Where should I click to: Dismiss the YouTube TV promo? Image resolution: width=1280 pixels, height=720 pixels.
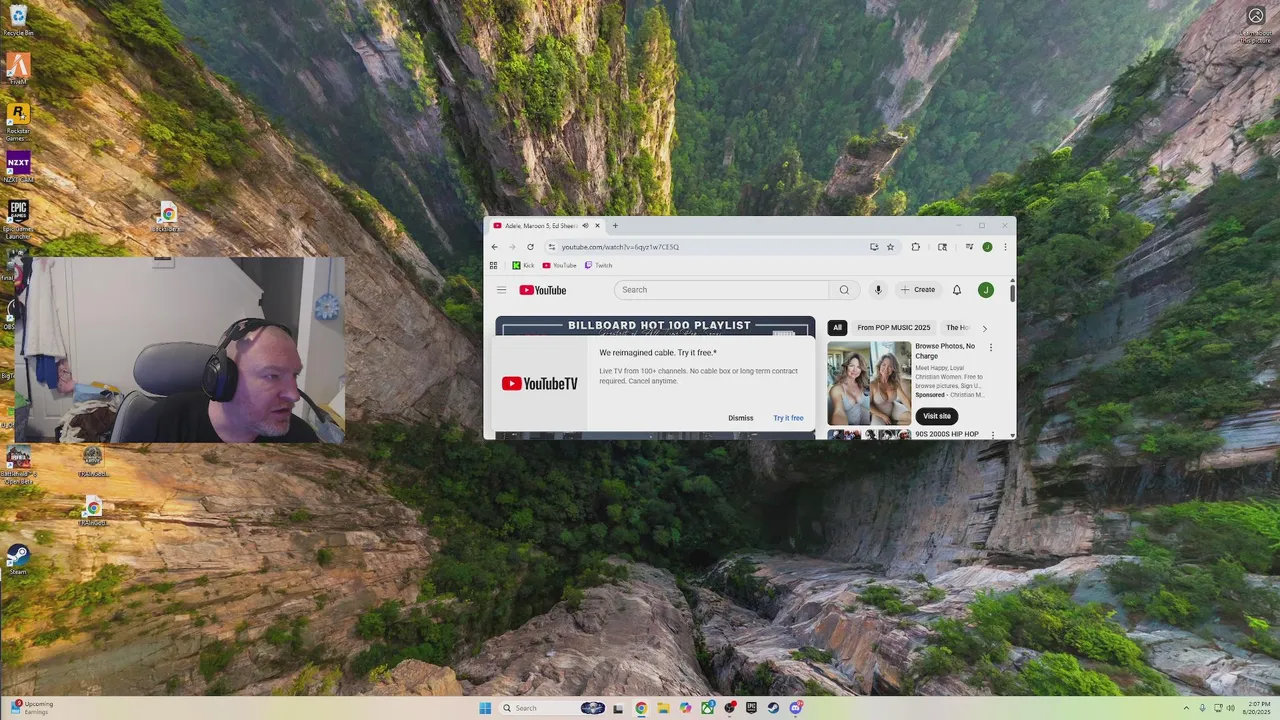741,418
